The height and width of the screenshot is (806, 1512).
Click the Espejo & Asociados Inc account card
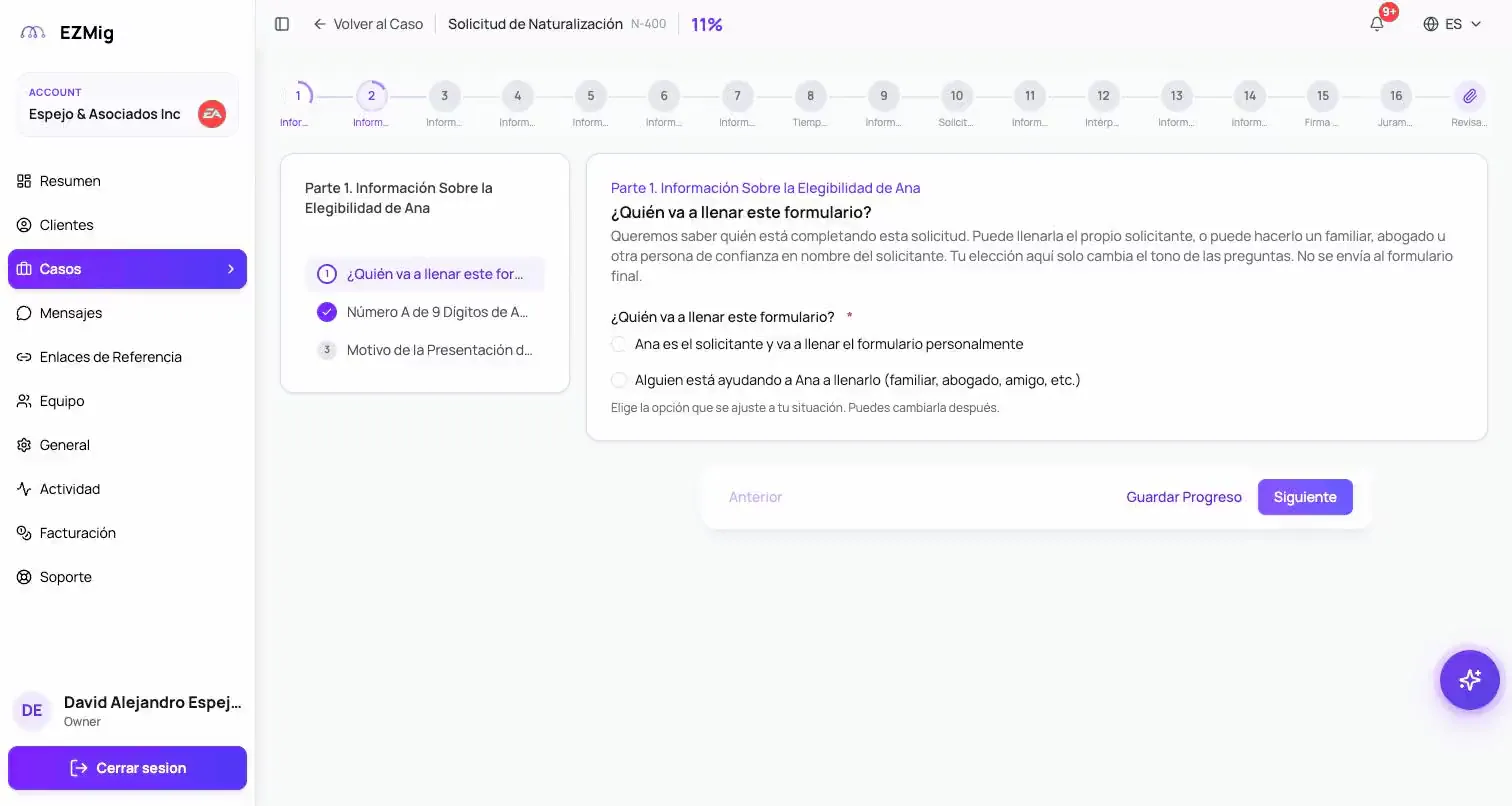(x=127, y=104)
